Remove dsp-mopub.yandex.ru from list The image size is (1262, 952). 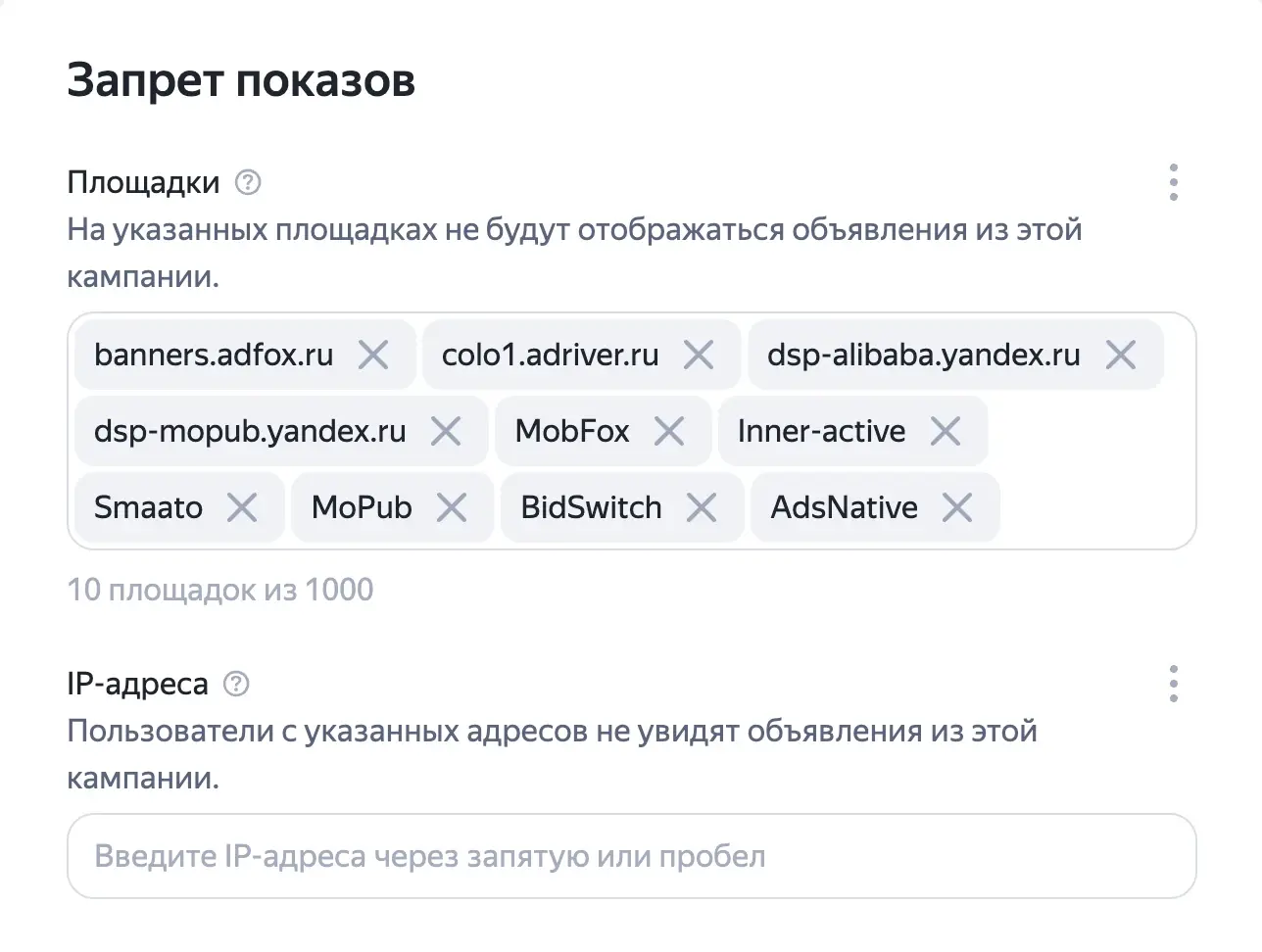pos(446,431)
